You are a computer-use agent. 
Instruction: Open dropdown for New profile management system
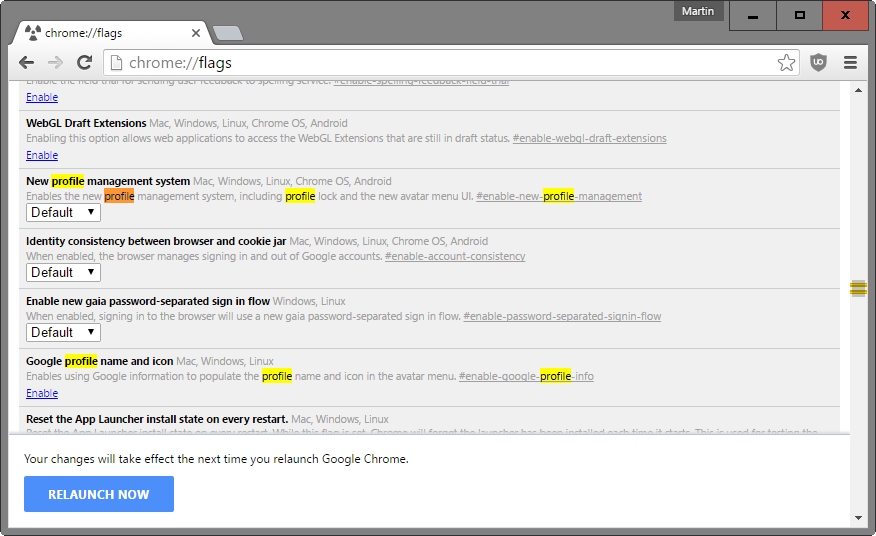(x=63, y=212)
